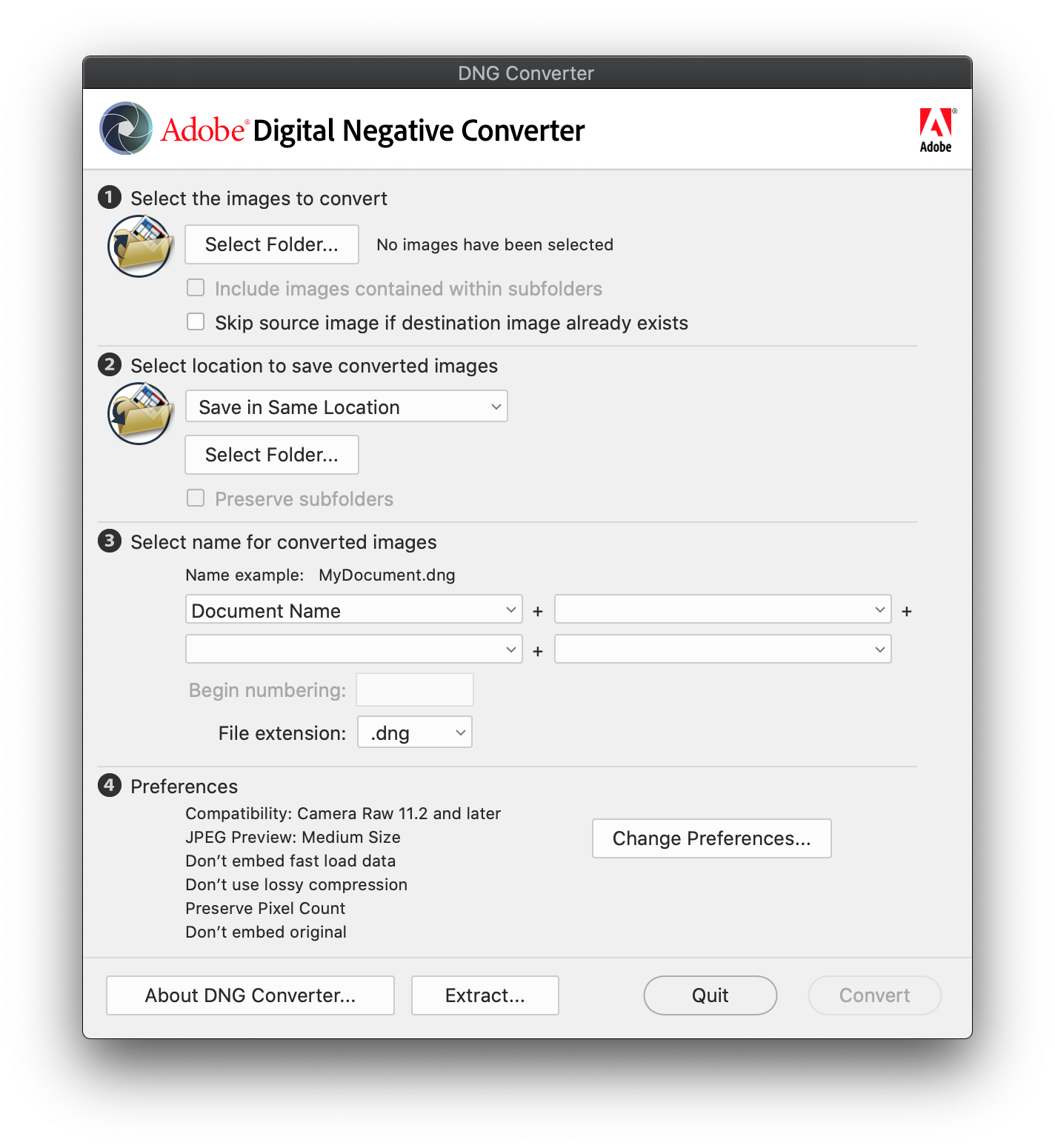The image size is (1055, 1148).
Task: Click the step 3 number badge
Action: (x=110, y=541)
